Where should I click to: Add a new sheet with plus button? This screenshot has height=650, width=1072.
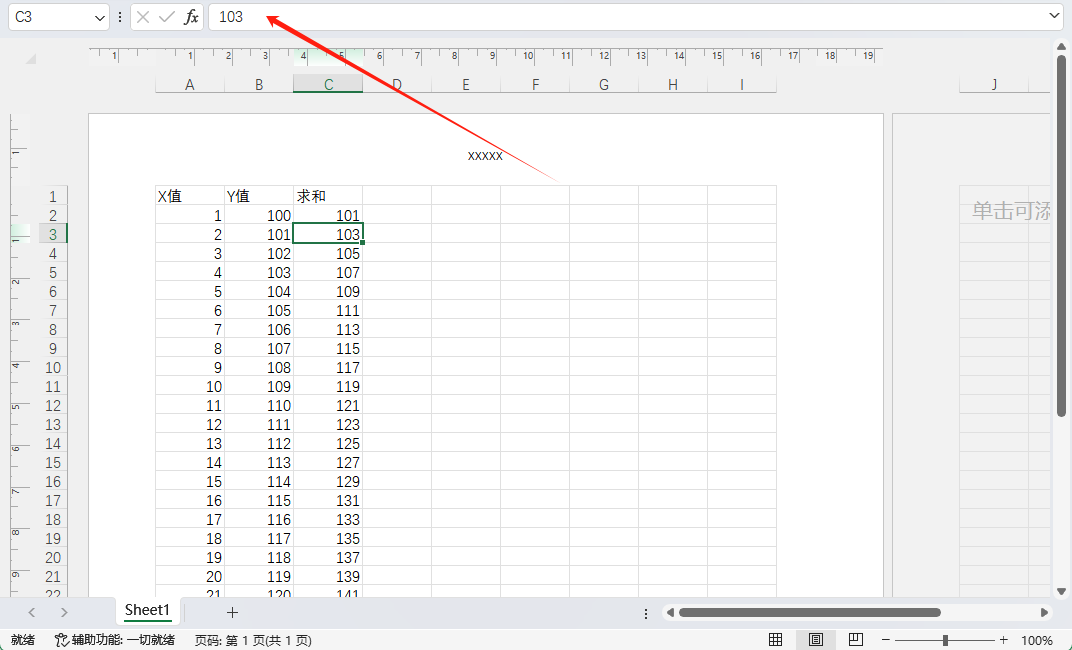tap(232, 612)
